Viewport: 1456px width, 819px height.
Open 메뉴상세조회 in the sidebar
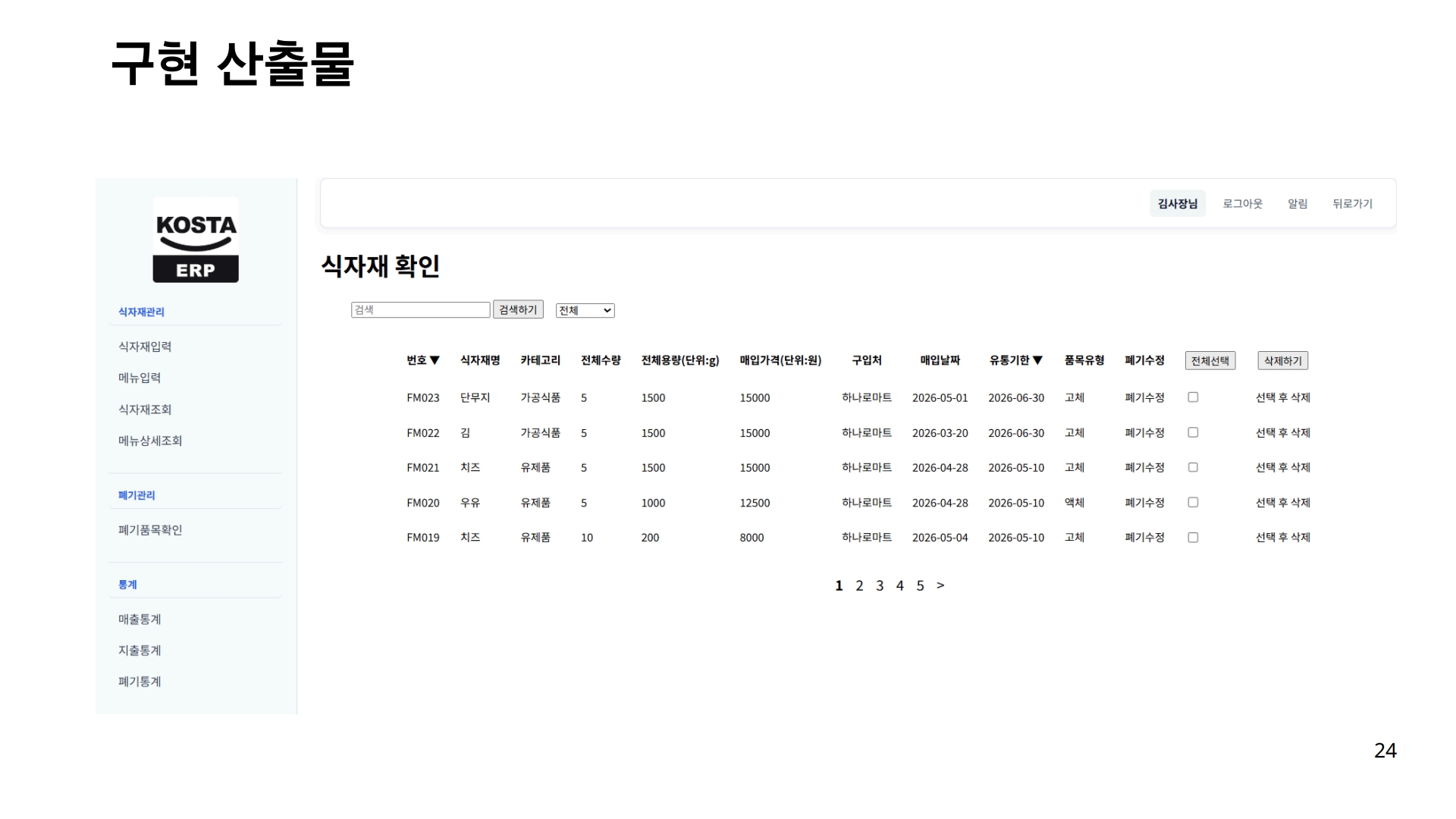click(x=150, y=441)
